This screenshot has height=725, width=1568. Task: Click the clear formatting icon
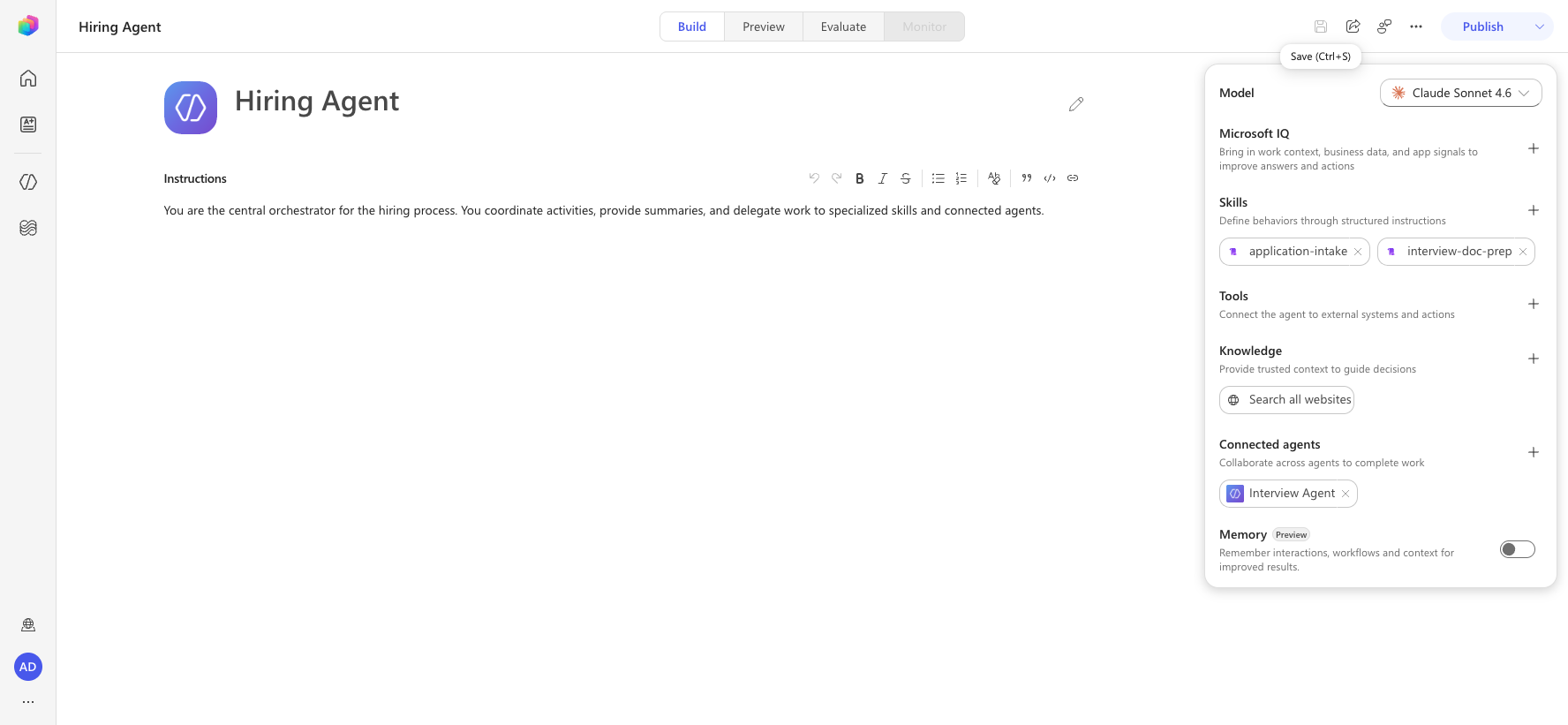click(994, 178)
